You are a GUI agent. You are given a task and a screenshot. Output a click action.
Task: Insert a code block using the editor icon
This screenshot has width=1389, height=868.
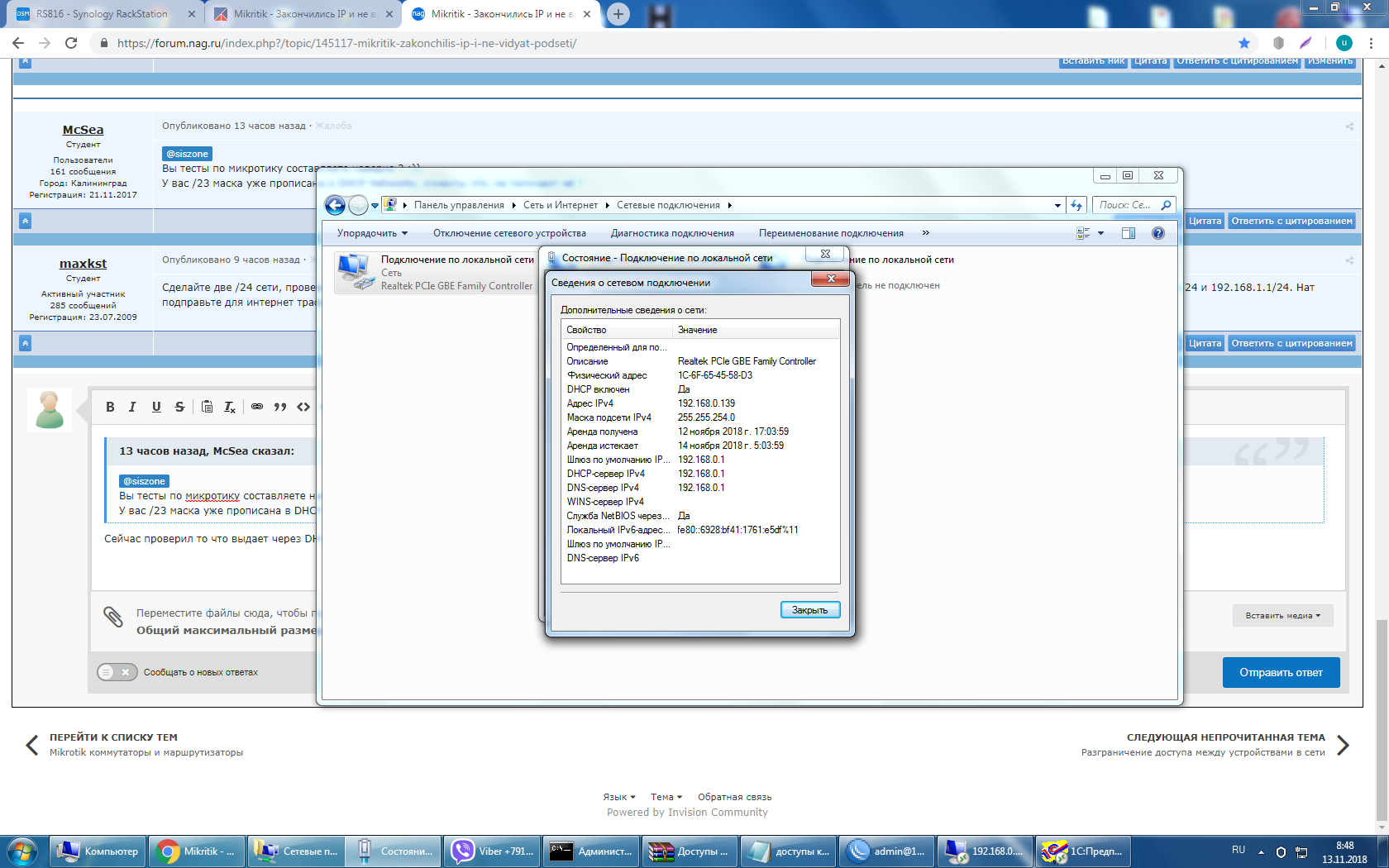[x=303, y=407]
